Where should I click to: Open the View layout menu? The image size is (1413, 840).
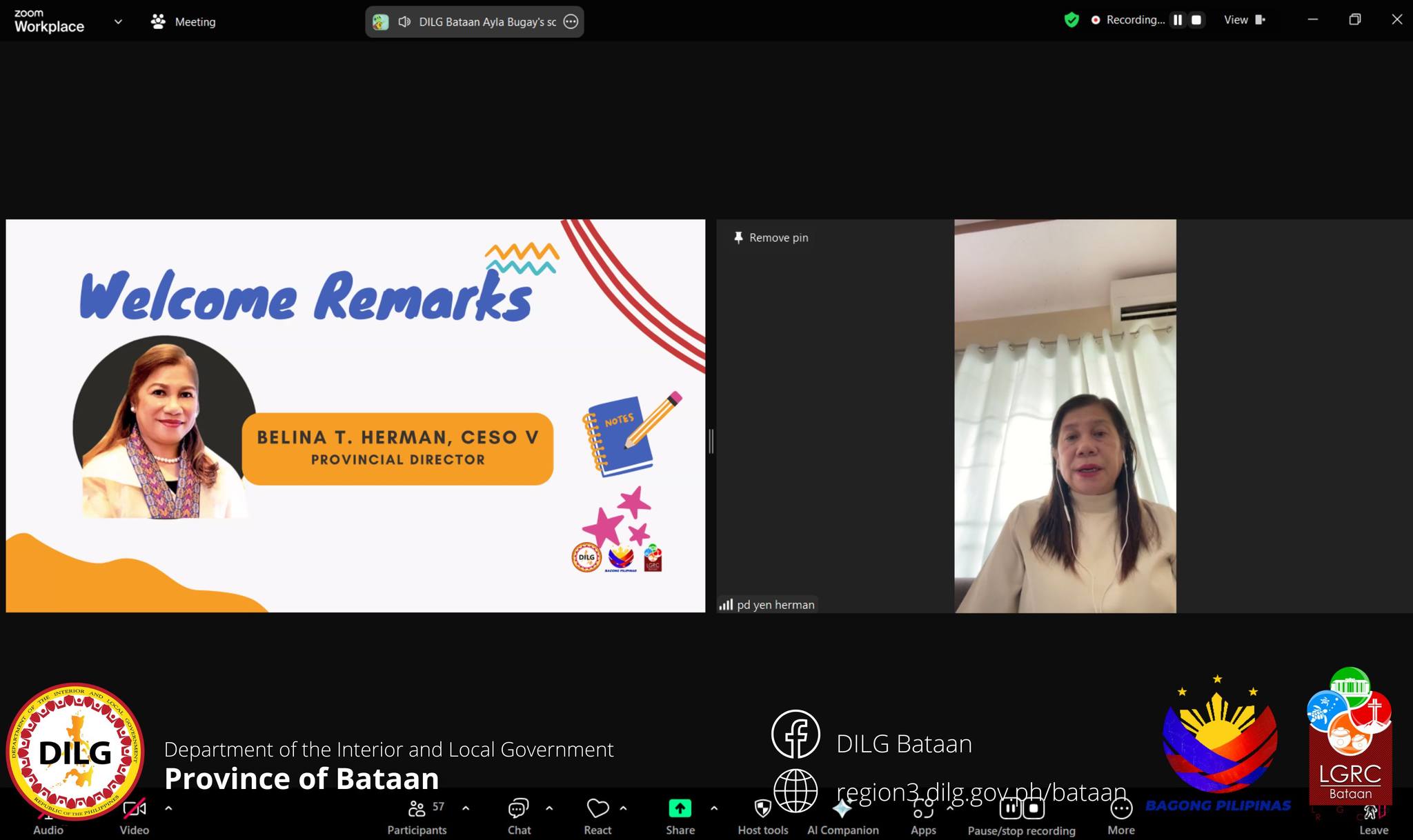pos(1244,20)
